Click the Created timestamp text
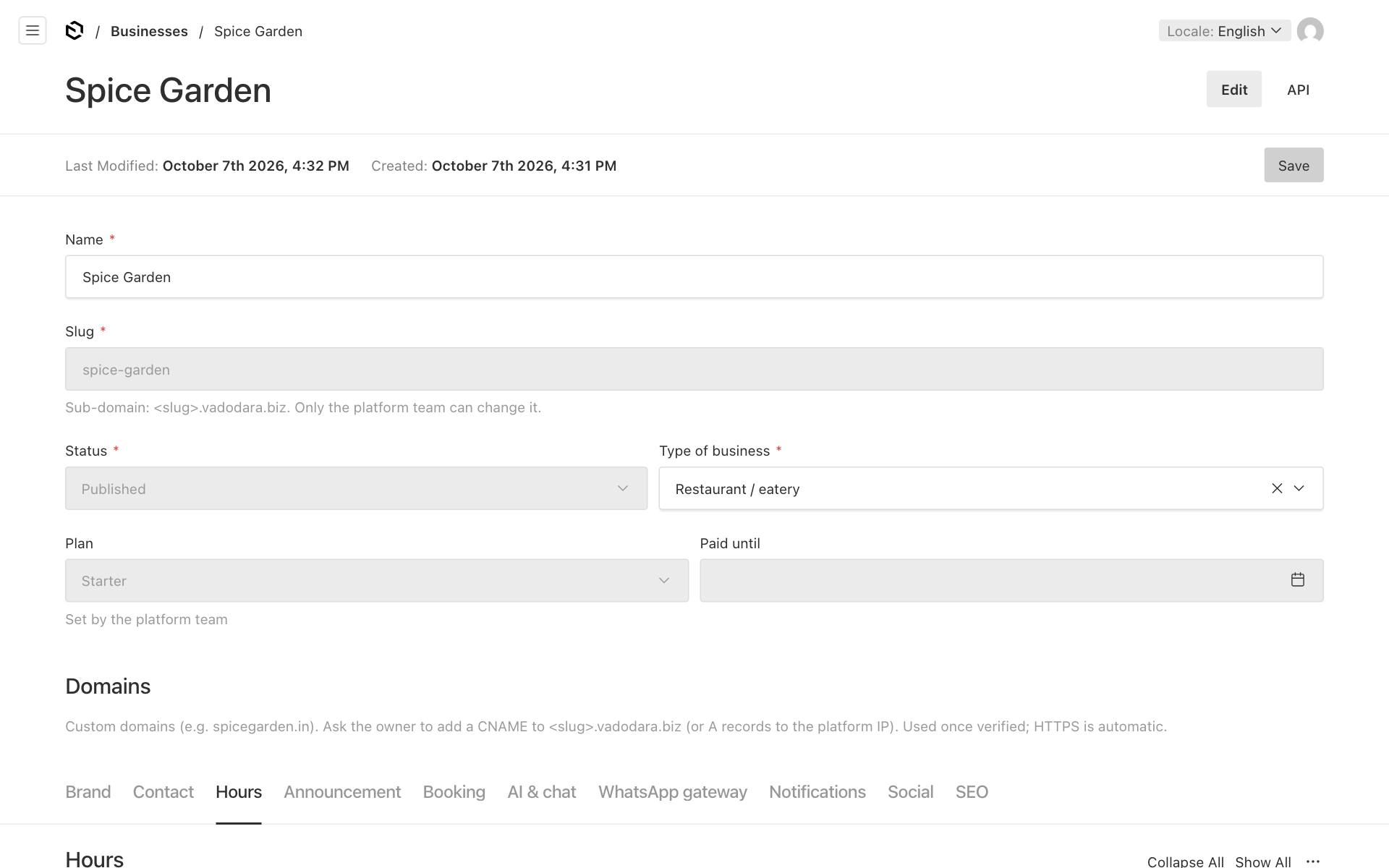The width and height of the screenshot is (1389, 868). coord(524,166)
